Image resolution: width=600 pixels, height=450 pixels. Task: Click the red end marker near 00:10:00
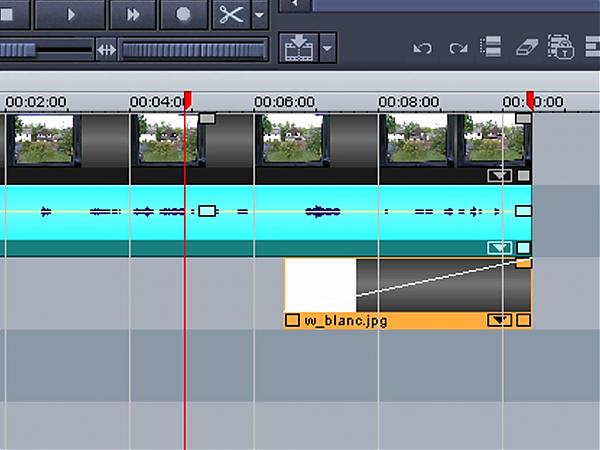[530, 100]
